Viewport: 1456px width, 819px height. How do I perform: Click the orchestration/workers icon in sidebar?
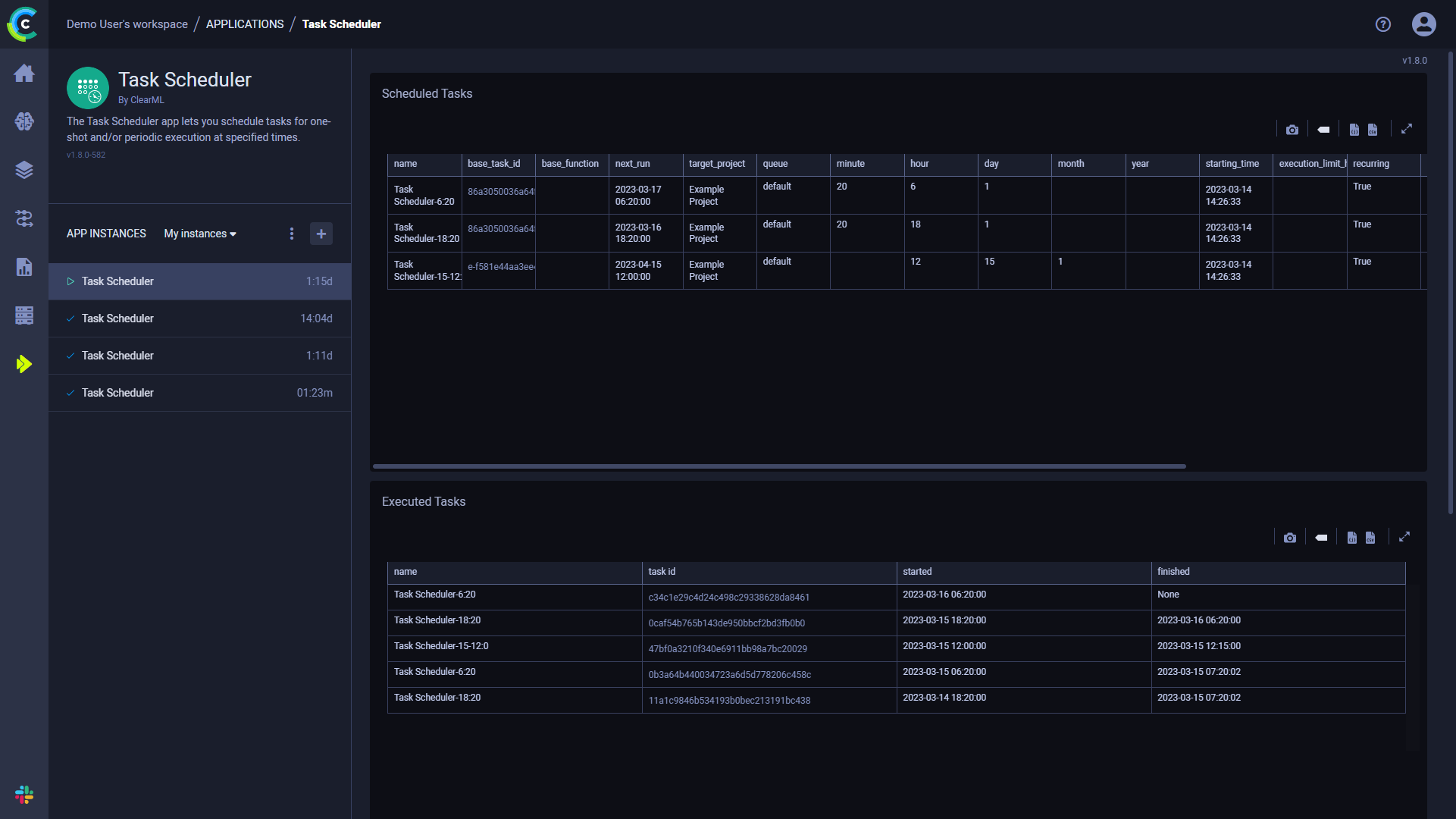(x=24, y=316)
